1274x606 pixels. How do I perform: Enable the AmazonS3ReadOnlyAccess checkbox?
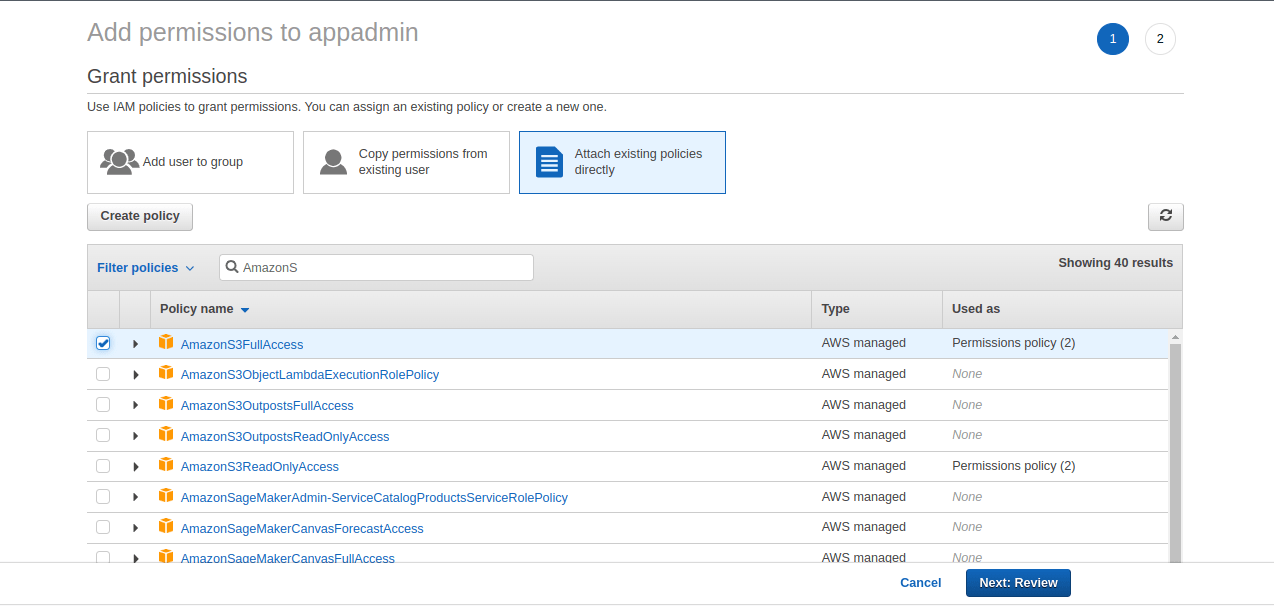click(x=103, y=466)
